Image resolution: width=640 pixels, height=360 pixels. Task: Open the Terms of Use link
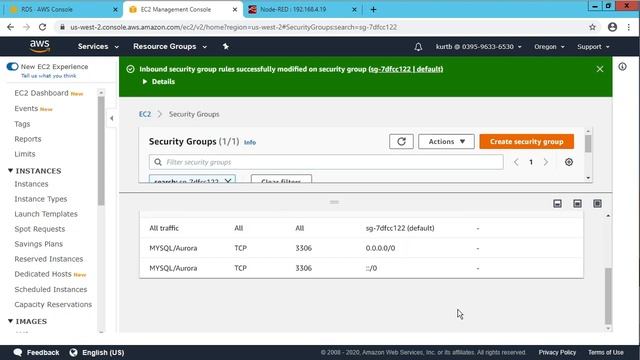pyautogui.click(x=606, y=352)
